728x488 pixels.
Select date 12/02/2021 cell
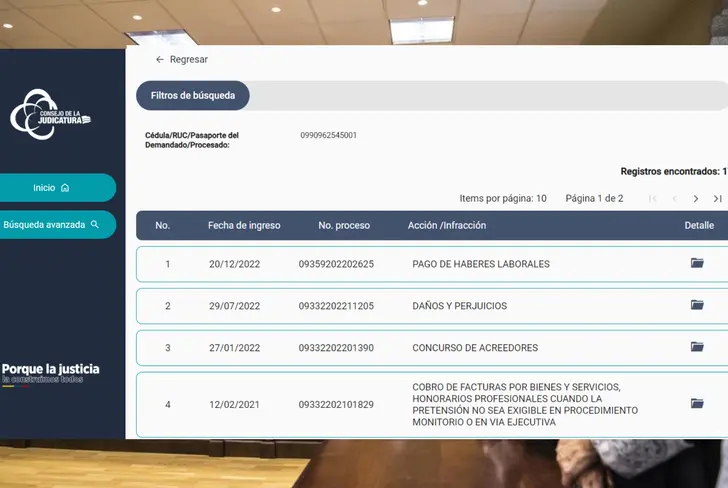pyautogui.click(x=234, y=404)
